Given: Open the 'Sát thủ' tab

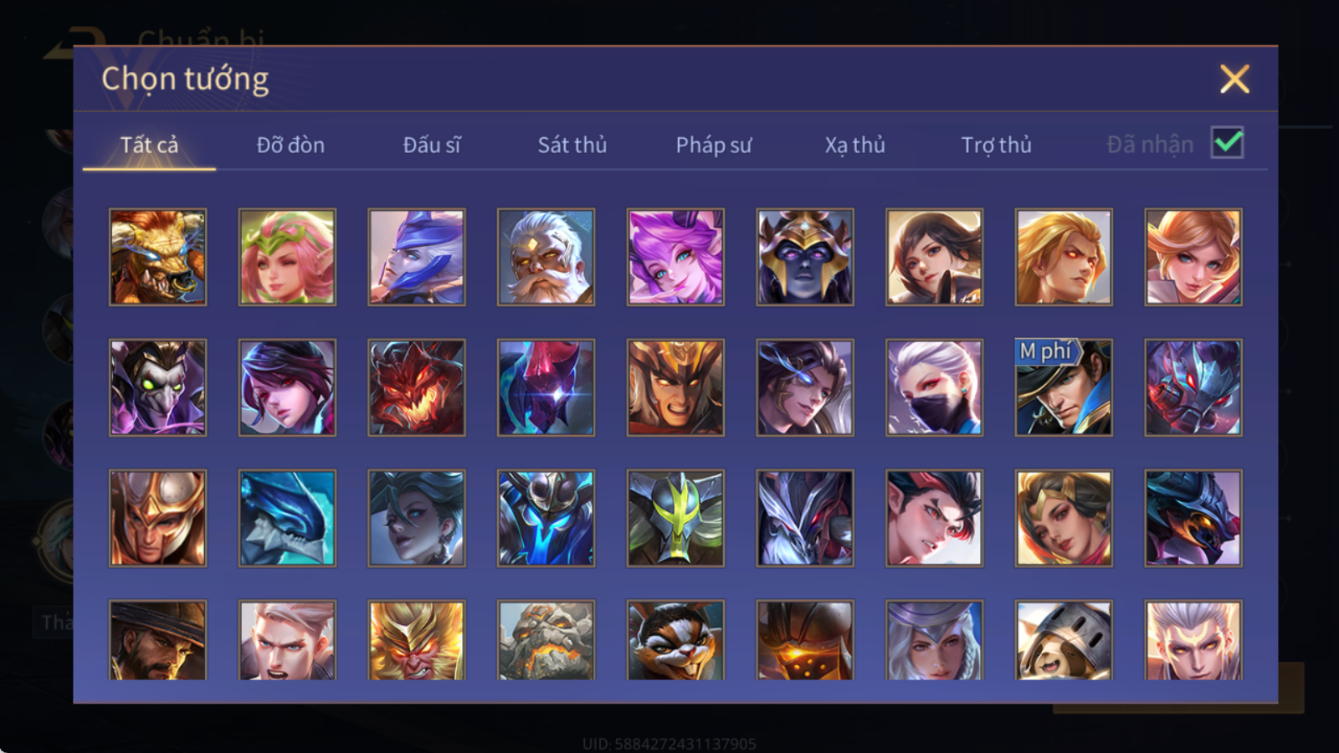Looking at the screenshot, I should [572, 145].
